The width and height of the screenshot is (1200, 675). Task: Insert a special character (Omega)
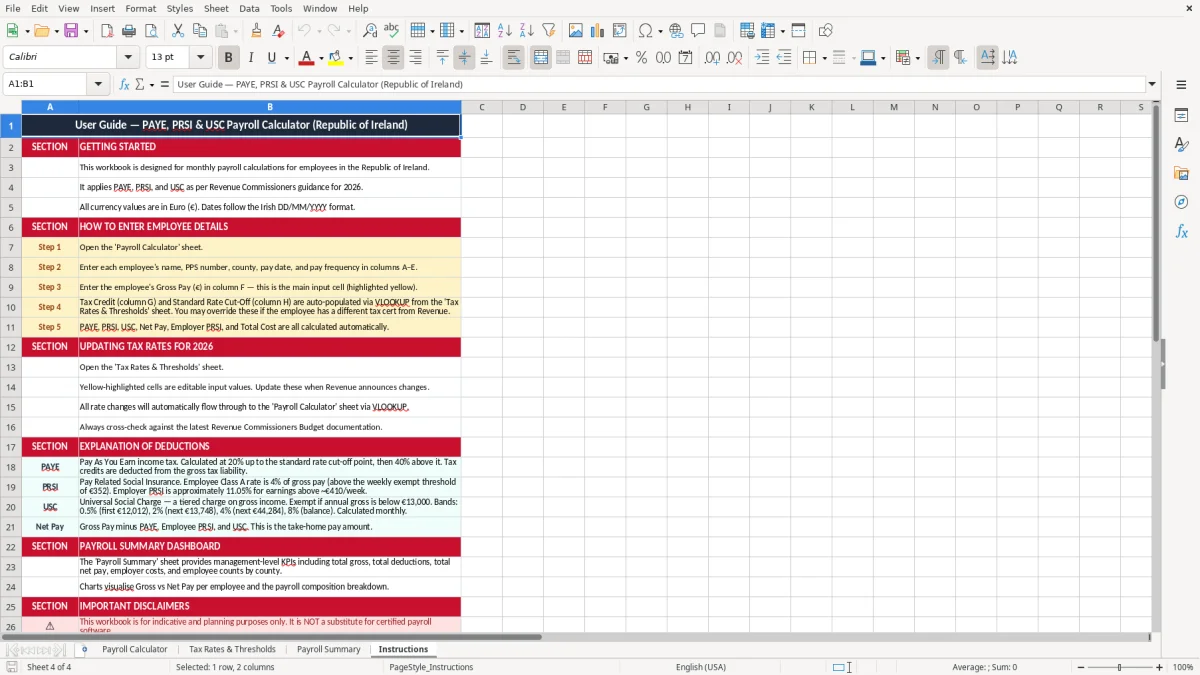pyautogui.click(x=645, y=31)
